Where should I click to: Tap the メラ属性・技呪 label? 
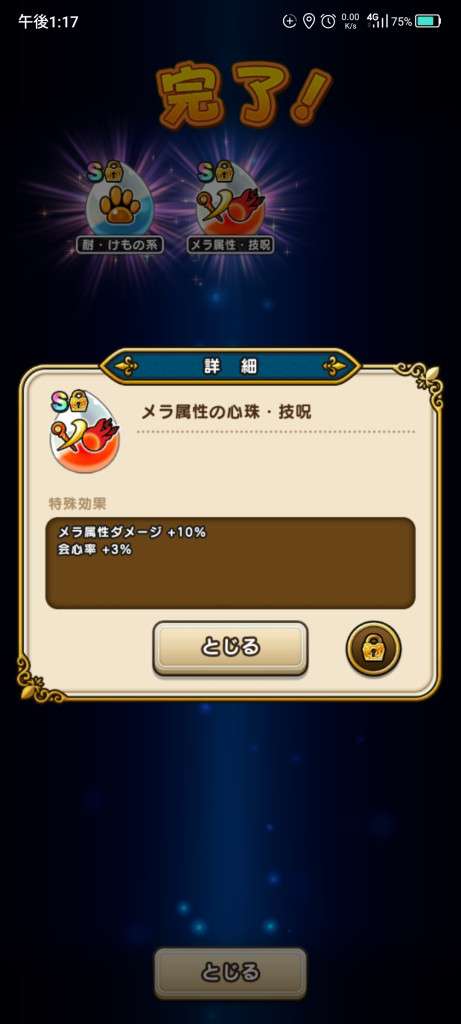230,245
